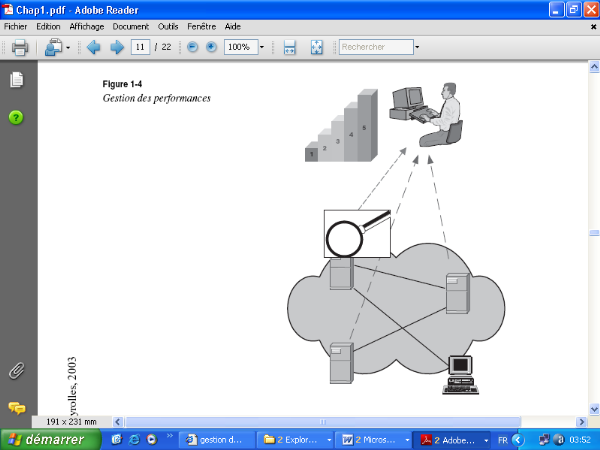Click the fit width scrolling icon
This screenshot has width=600, height=450.
point(290,47)
